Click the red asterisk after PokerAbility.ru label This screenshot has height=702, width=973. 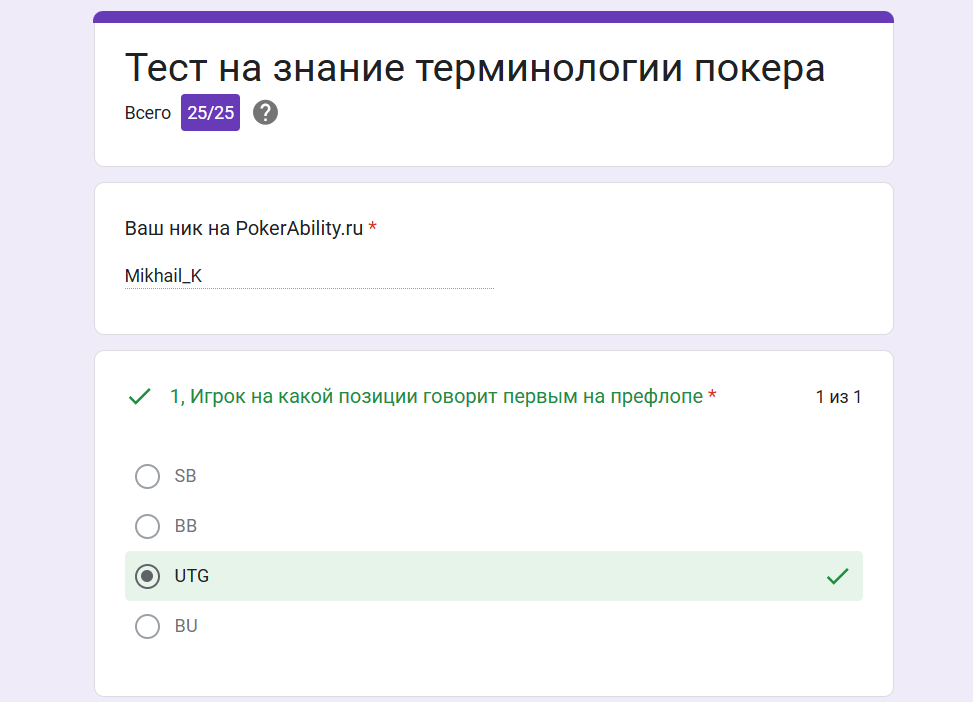point(372,227)
